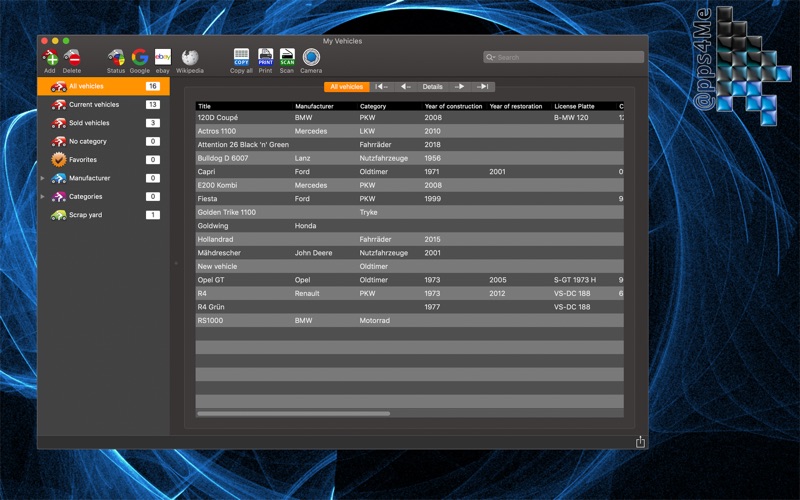Screen dimensions: 800x500
Task: Select the Opel GT row
Action: click(410, 280)
